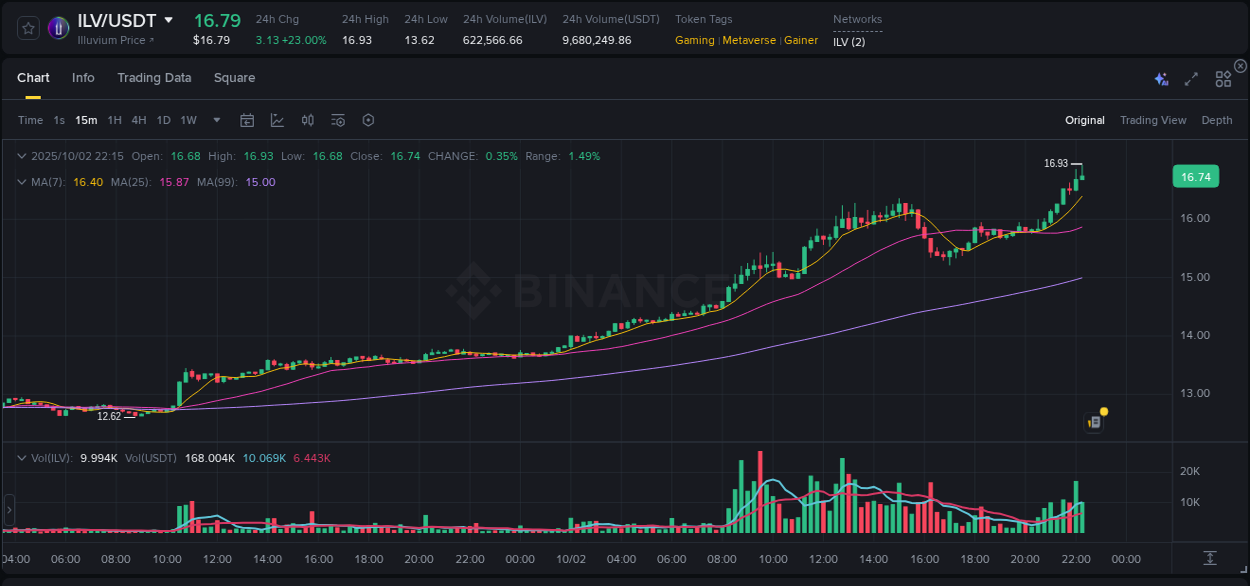This screenshot has width=1250, height=586.
Task: Open the grid layout panel icon
Action: click(x=1222, y=77)
